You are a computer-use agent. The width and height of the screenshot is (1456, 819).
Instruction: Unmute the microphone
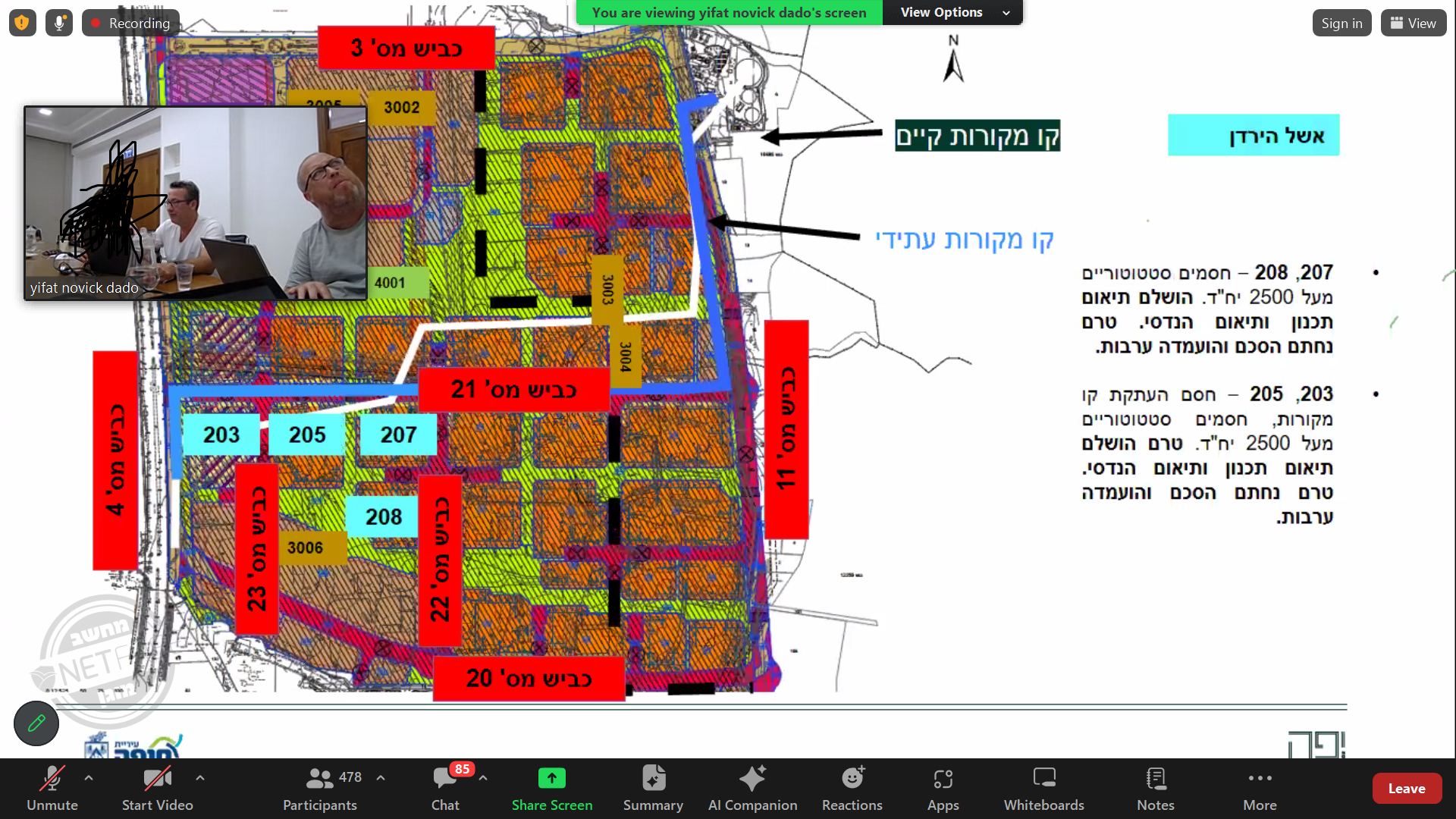coord(52,788)
